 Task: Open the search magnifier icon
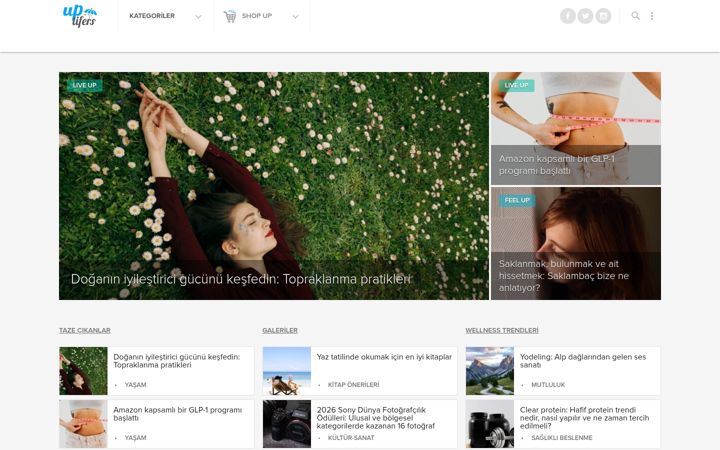click(x=636, y=16)
